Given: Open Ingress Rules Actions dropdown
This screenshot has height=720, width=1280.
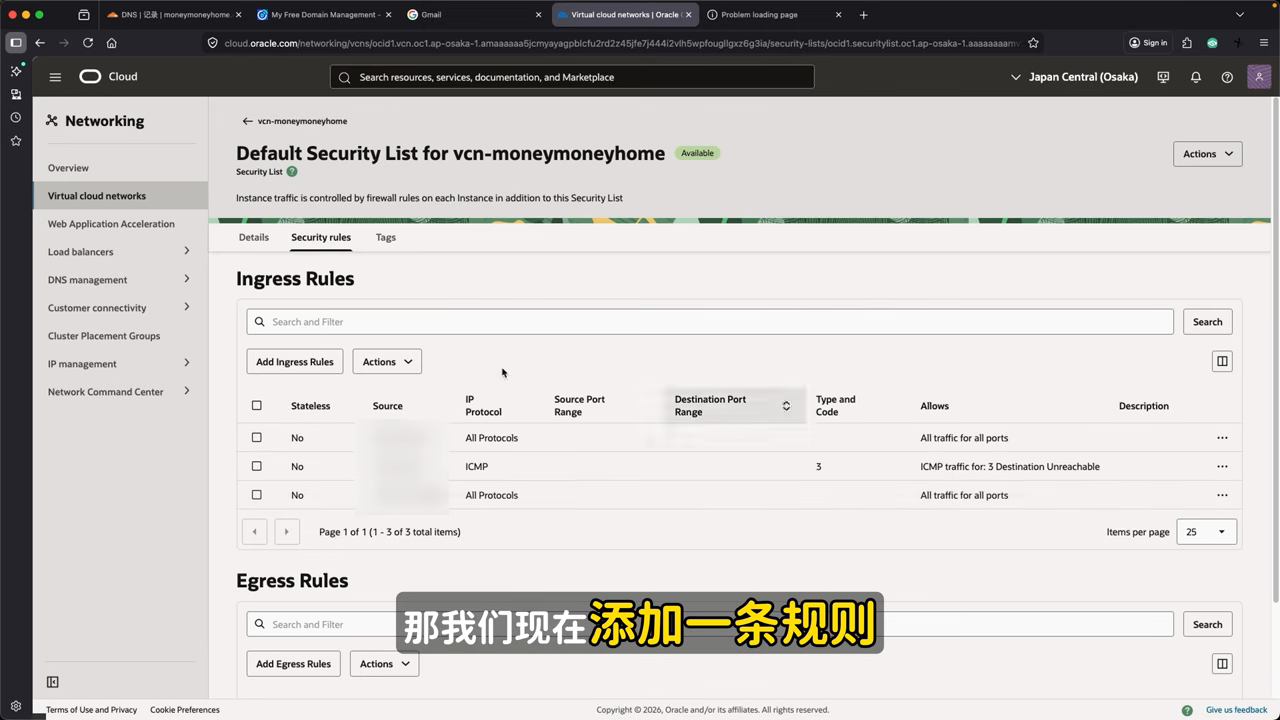Looking at the screenshot, I should coord(387,362).
